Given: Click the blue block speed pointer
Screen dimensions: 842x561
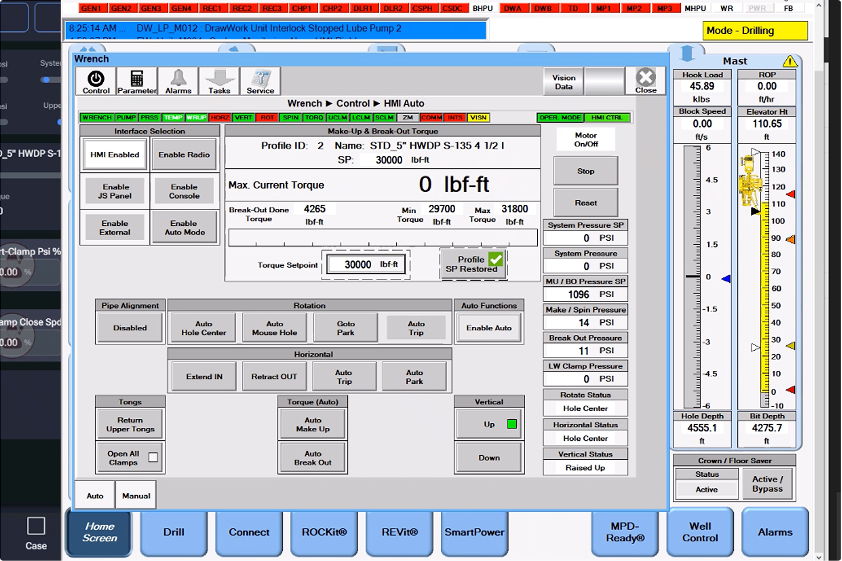Looking at the screenshot, I should 726,279.
